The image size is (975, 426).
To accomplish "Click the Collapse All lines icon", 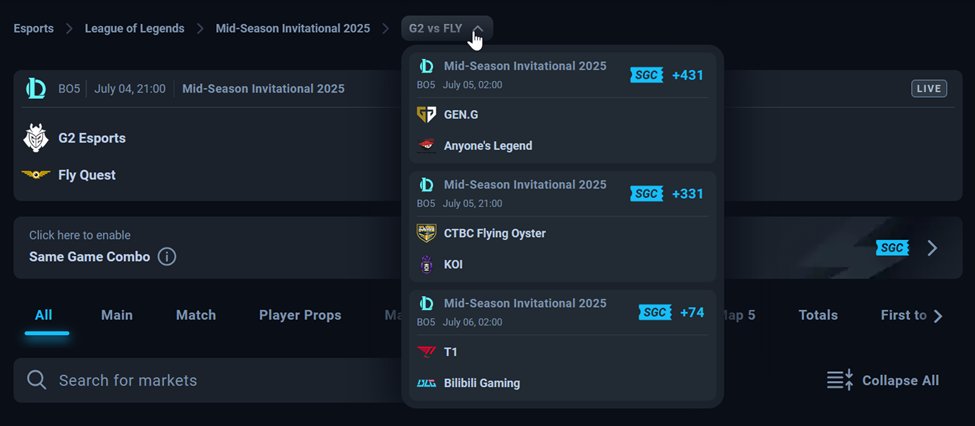I will coord(840,380).
